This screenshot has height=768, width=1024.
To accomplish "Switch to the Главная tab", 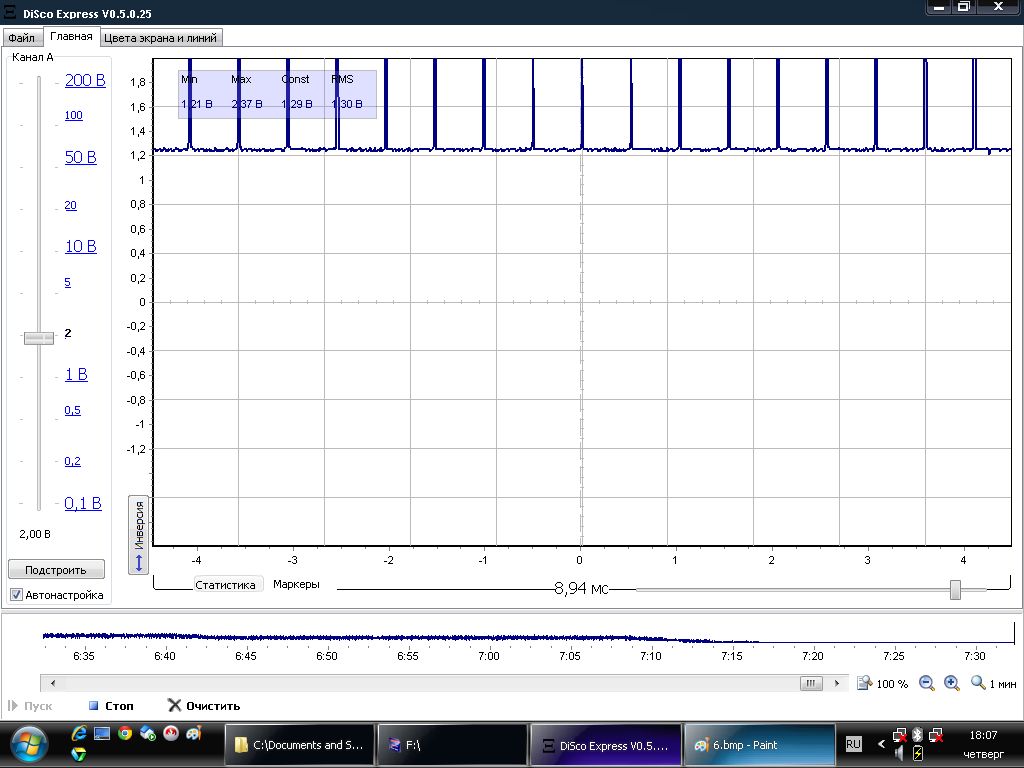I will coord(71,37).
